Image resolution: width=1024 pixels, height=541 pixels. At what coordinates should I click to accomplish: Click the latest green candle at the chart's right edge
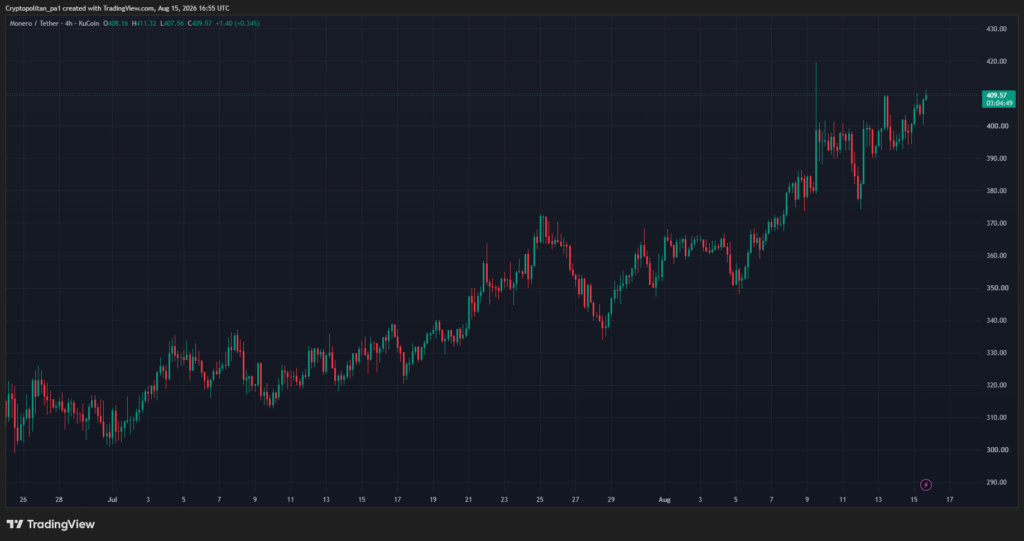pos(926,95)
